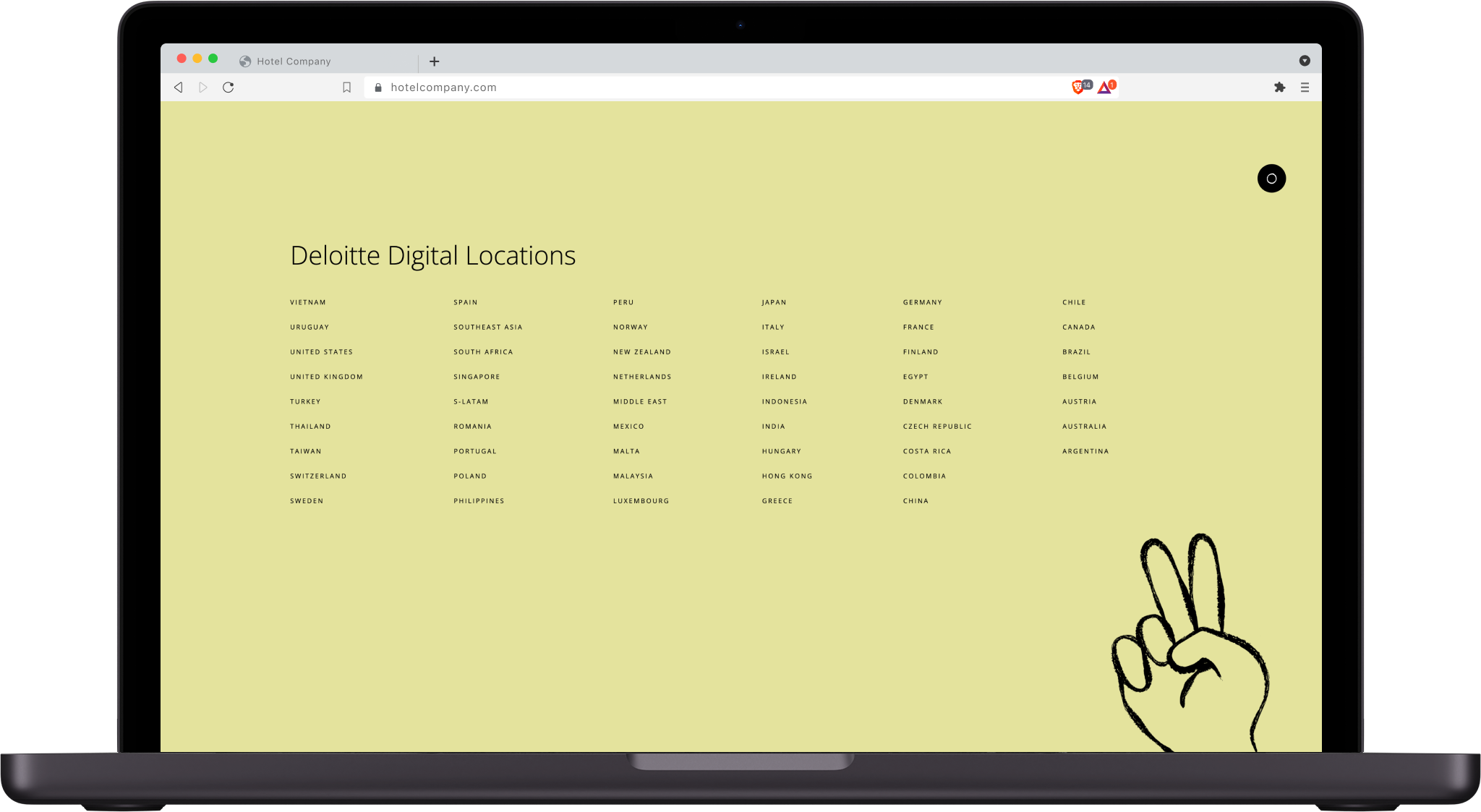Image resolution: width=1481 pixels, height=812 pixels.
Task: Choose the Portugal location
Action: [x=475, y=451]
